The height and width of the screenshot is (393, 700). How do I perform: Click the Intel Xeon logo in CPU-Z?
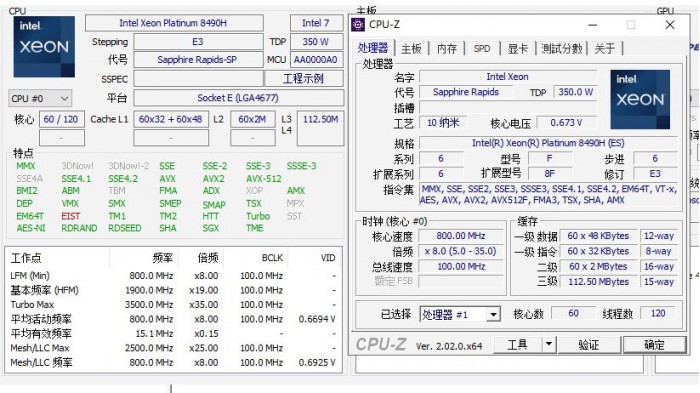point(640,99)
